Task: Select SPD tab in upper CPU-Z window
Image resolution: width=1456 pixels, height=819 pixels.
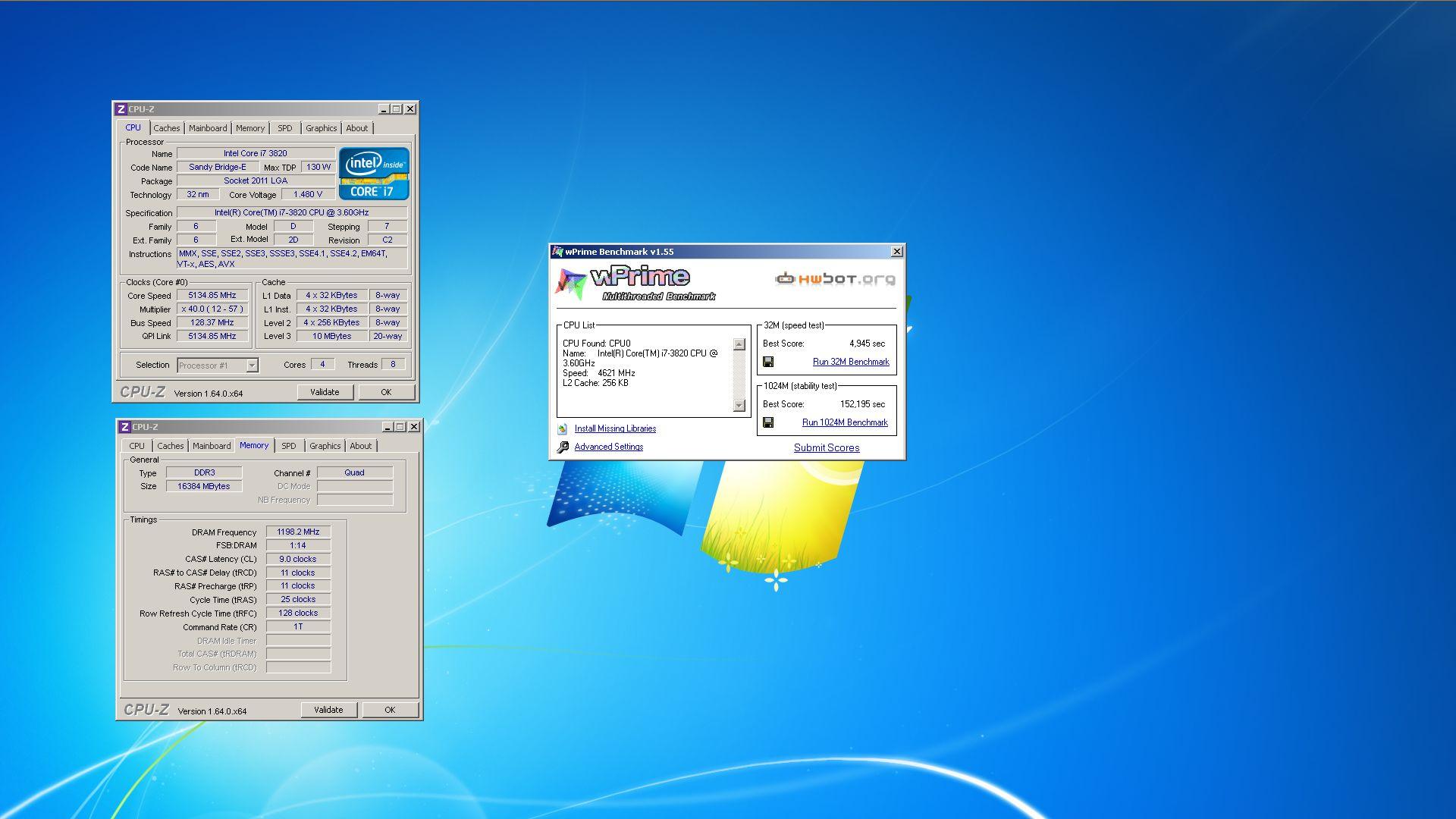Action: click(285, 128)
